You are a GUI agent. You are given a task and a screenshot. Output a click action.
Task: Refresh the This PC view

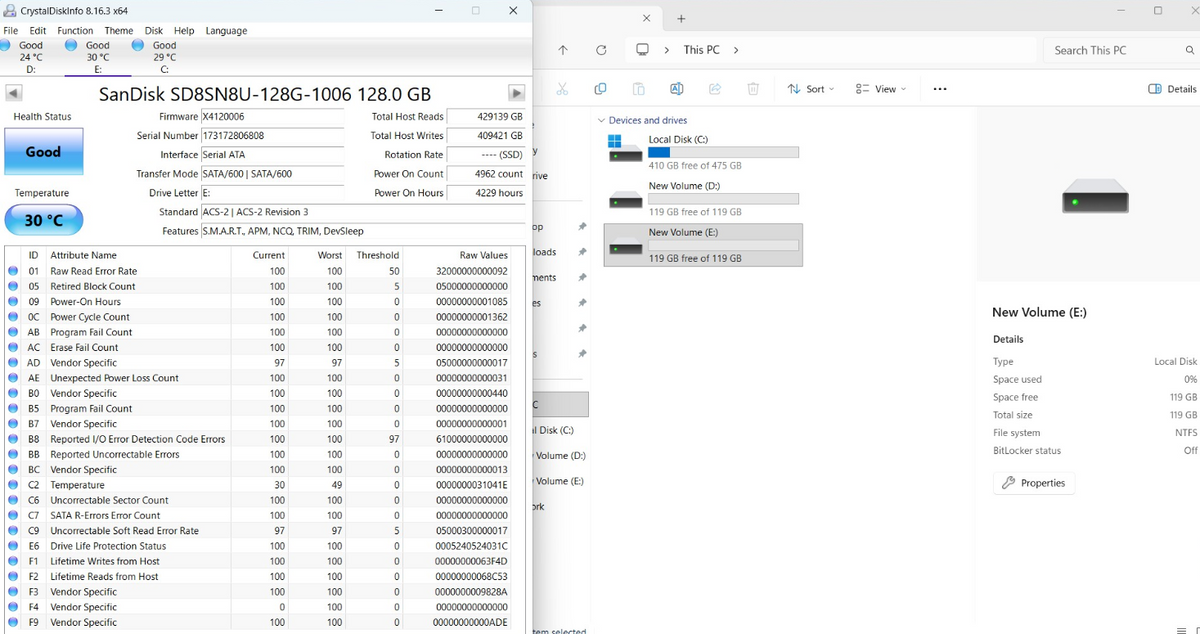(x=601, y=50)
